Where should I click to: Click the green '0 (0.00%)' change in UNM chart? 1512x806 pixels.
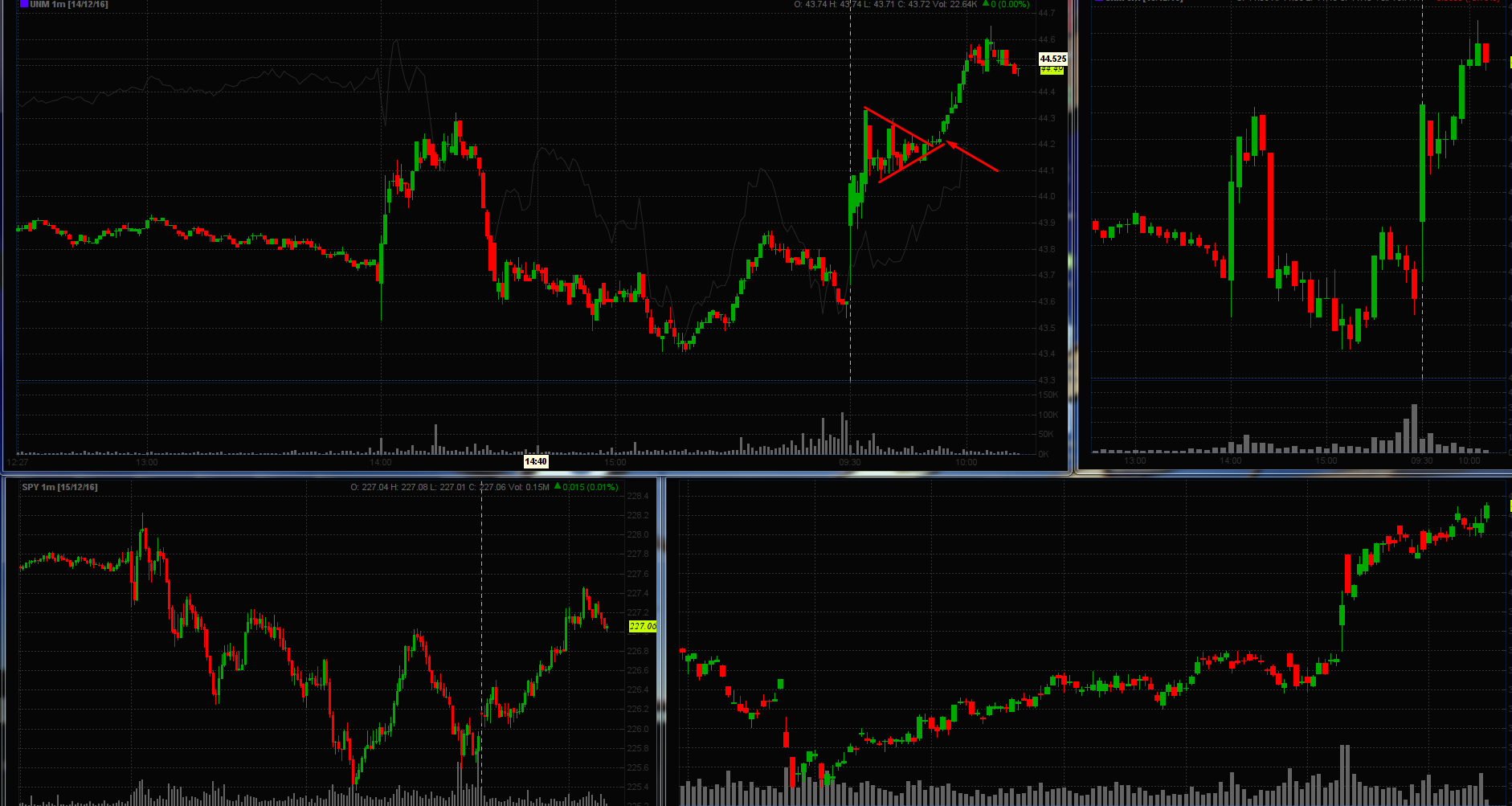click(x=1010, y=4)
